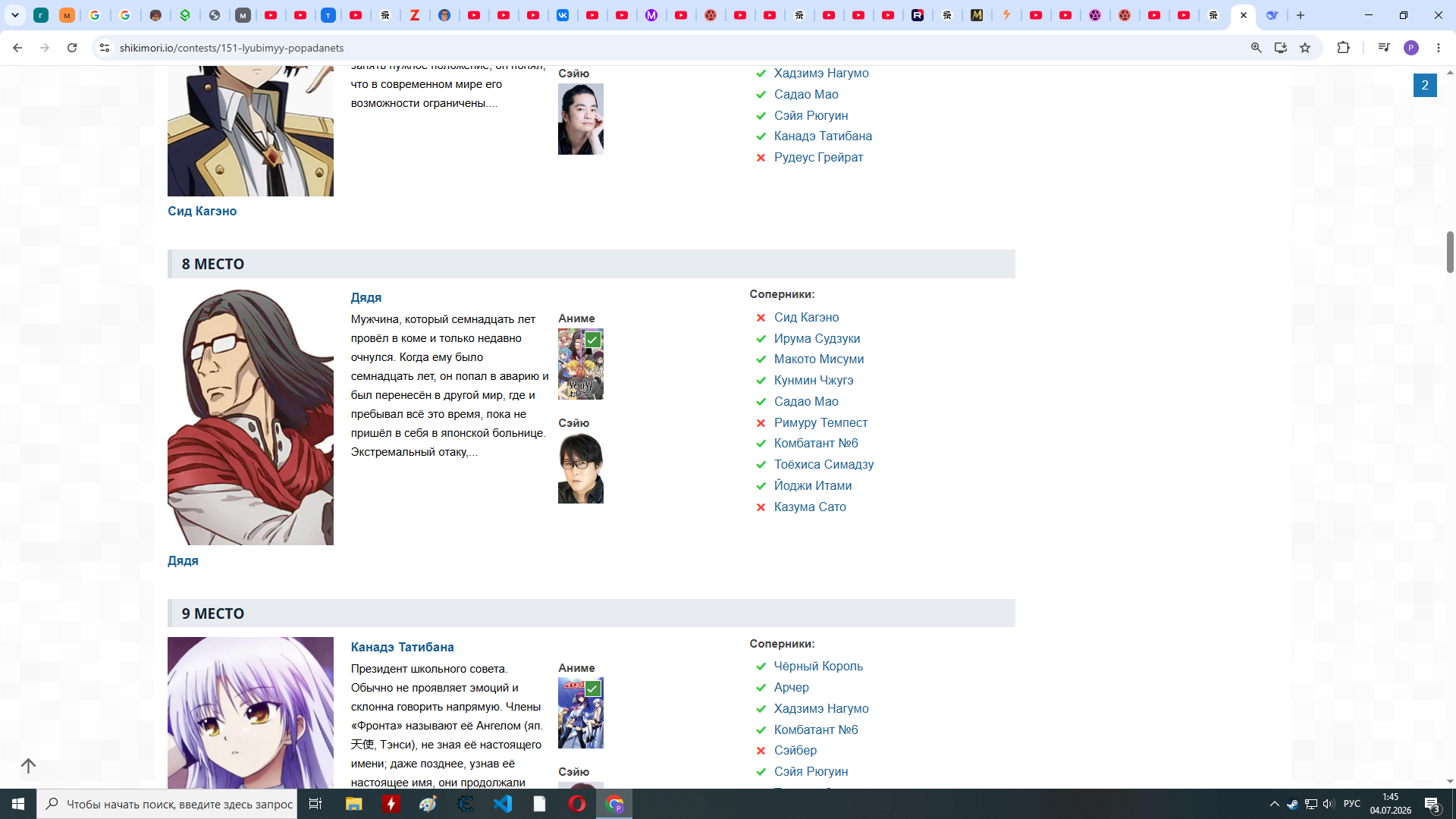Reload the shikimori page

72,48
